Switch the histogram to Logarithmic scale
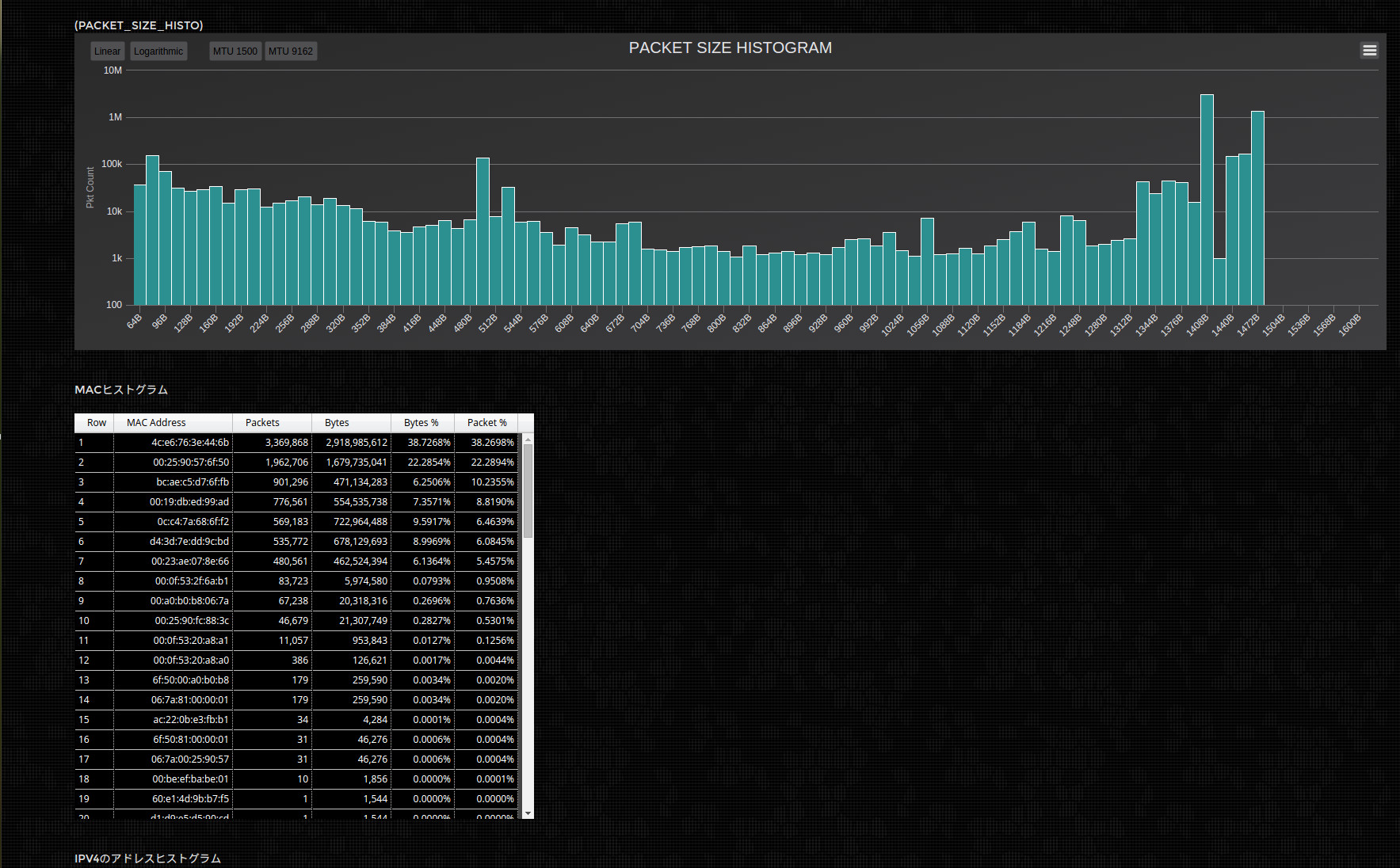 [158, 51]
